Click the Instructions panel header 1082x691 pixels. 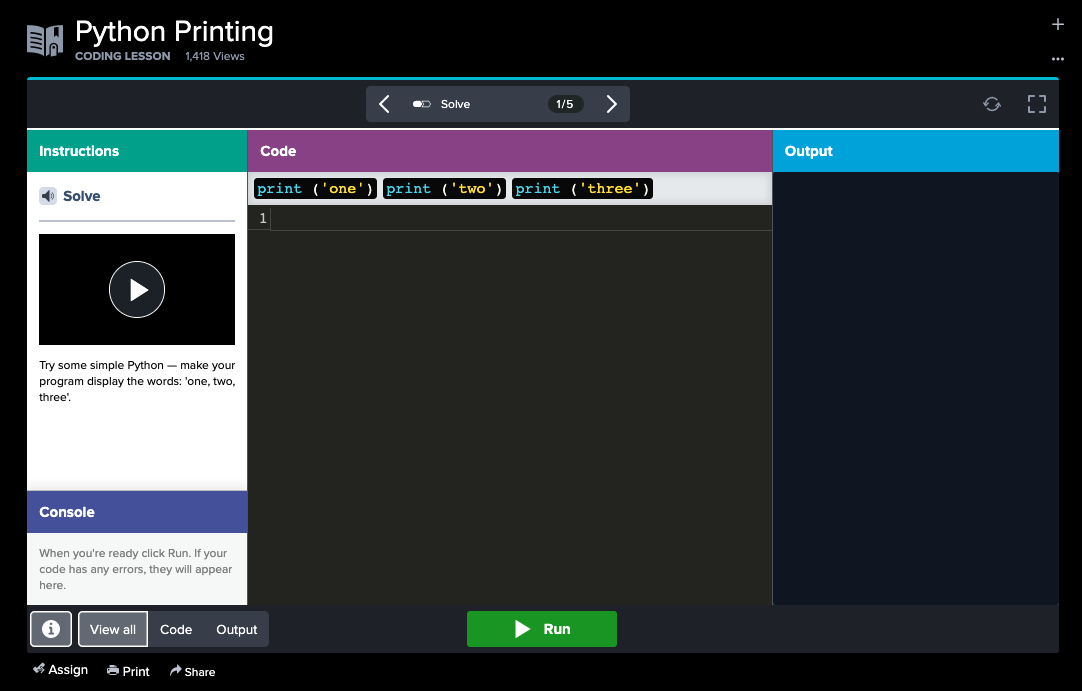pos(137,151)
